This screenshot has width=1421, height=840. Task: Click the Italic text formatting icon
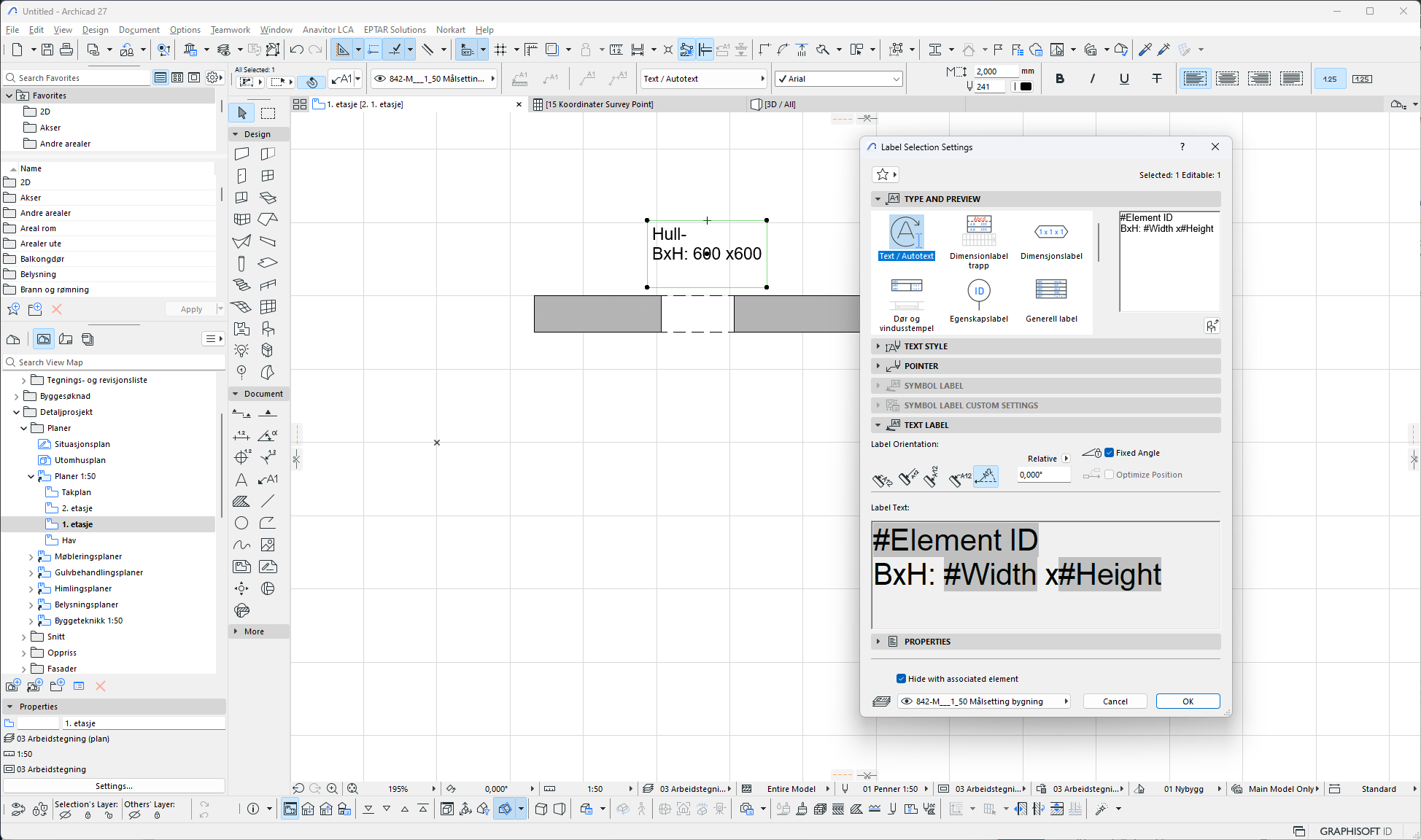(1092, 79)
